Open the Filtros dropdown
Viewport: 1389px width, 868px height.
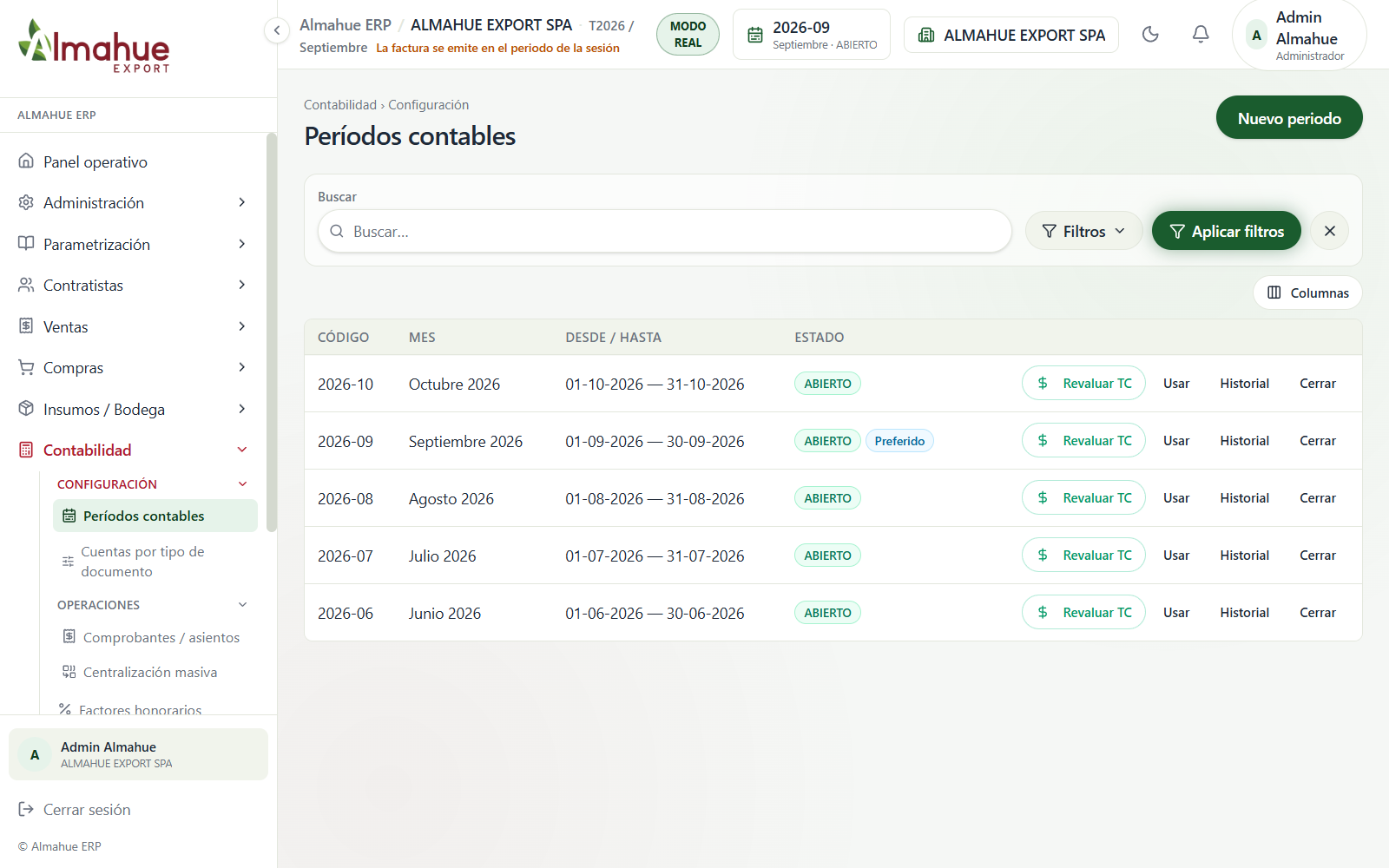click(1083, 231)
